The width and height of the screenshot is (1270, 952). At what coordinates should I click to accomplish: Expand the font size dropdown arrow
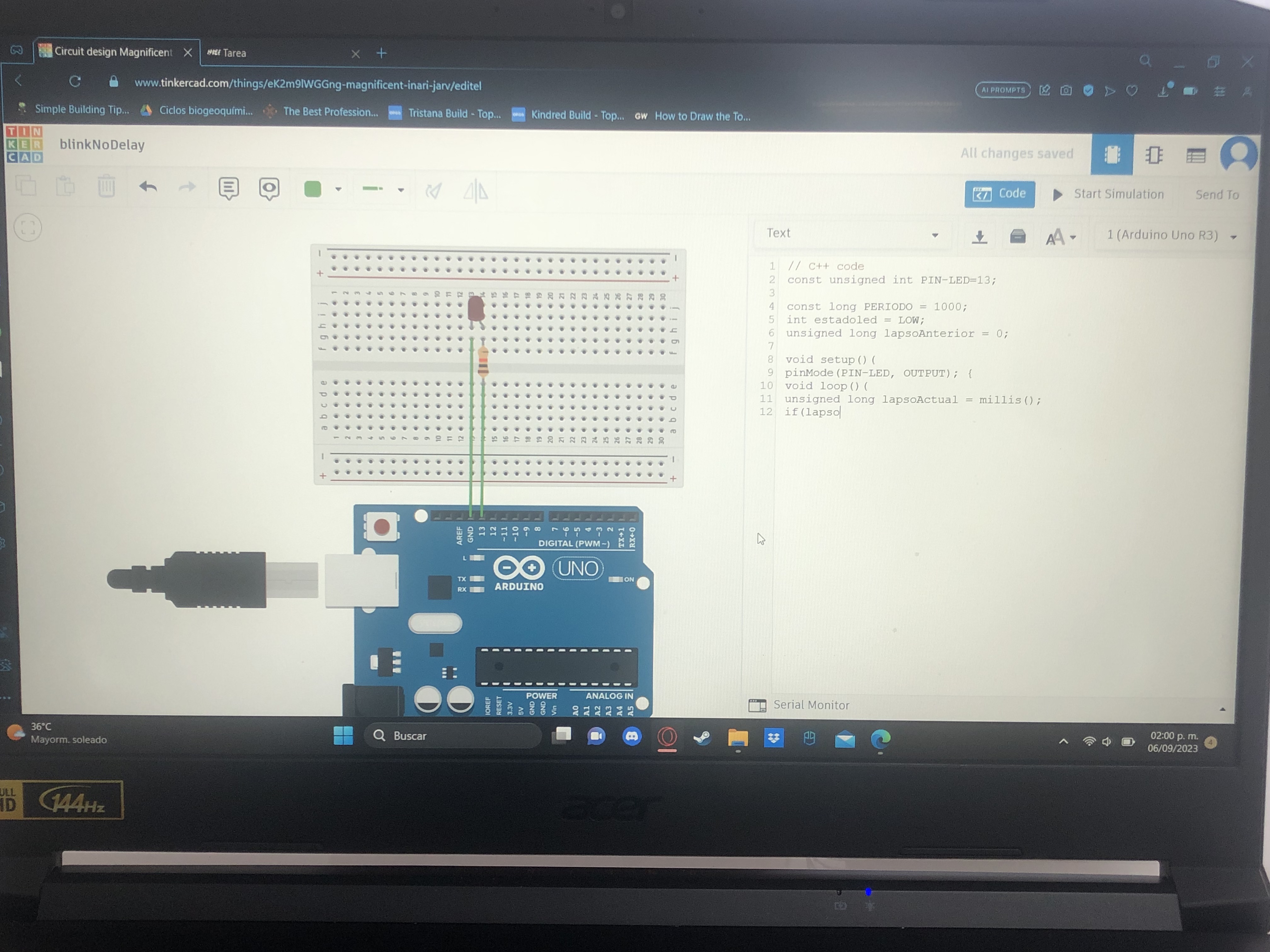1073,237
